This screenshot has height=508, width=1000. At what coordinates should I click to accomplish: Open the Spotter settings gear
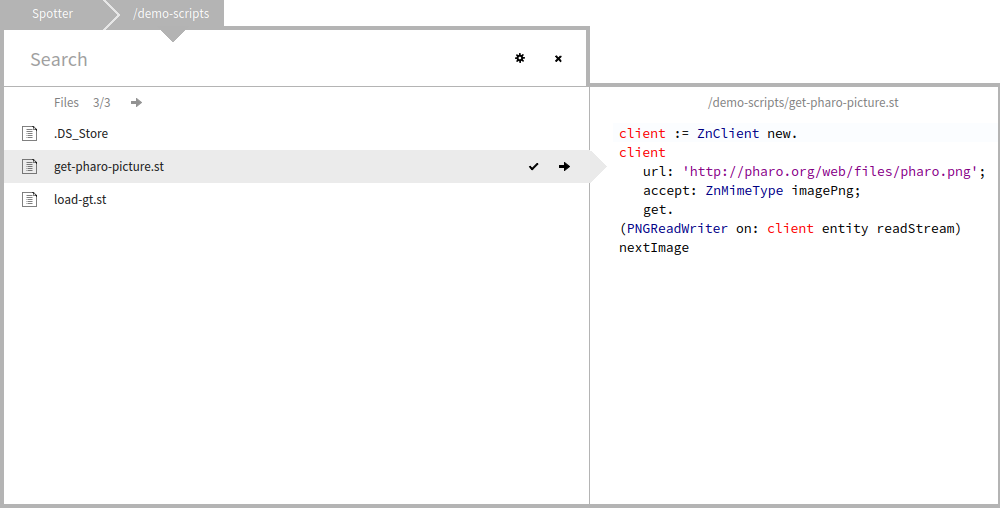coord(520,59)
